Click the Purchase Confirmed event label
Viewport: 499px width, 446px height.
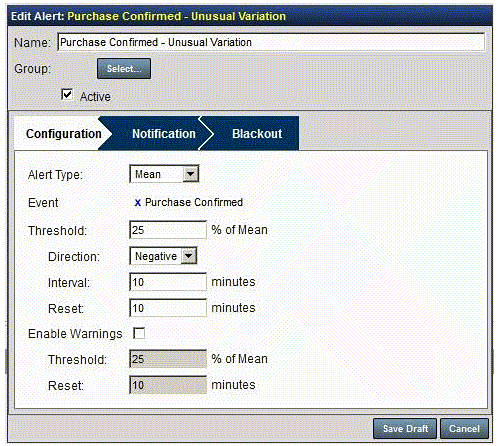pos(194,202)
